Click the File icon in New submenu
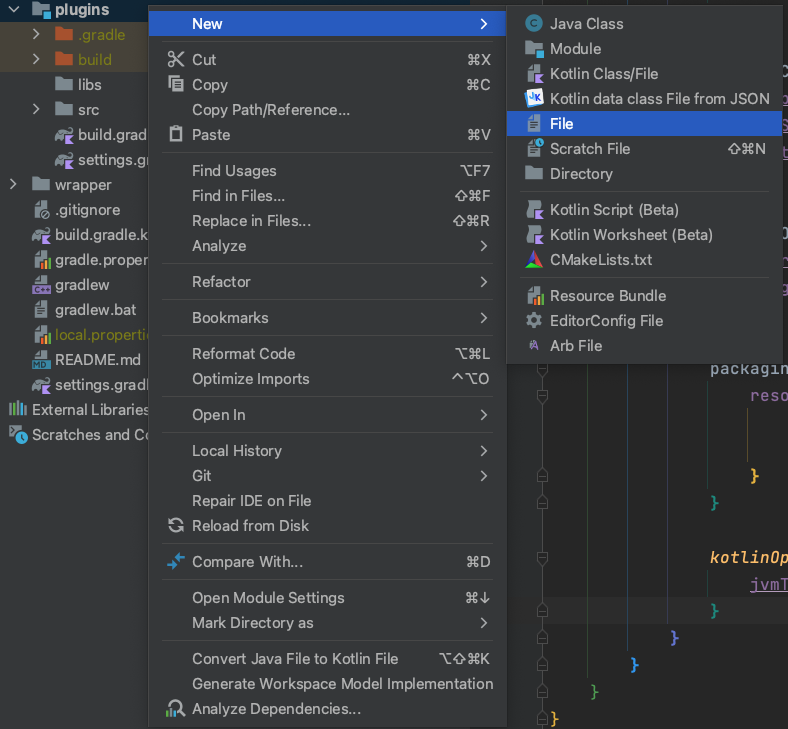The height and width of the screenshot is (729, 788). pyautogui.click(x=534, y=124)
